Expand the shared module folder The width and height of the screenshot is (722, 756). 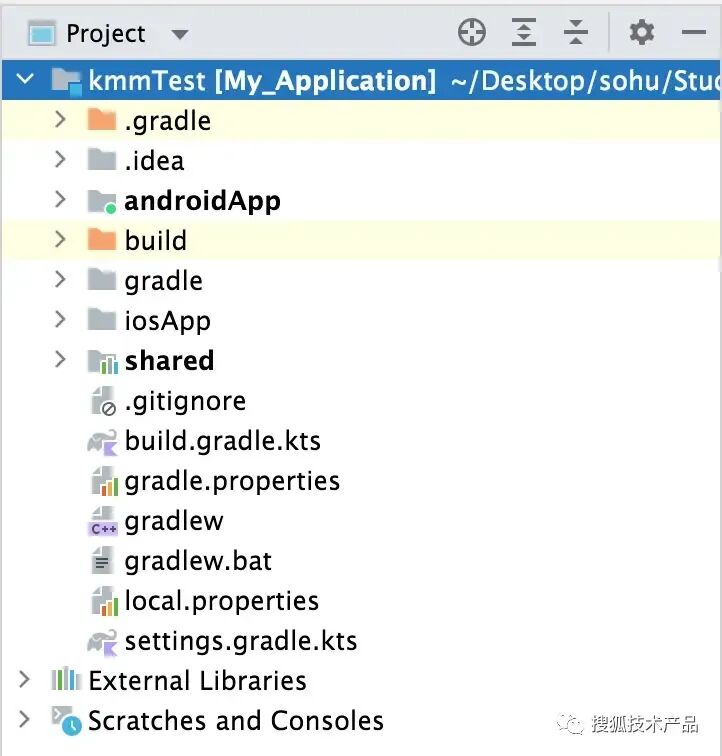(60, 359)
